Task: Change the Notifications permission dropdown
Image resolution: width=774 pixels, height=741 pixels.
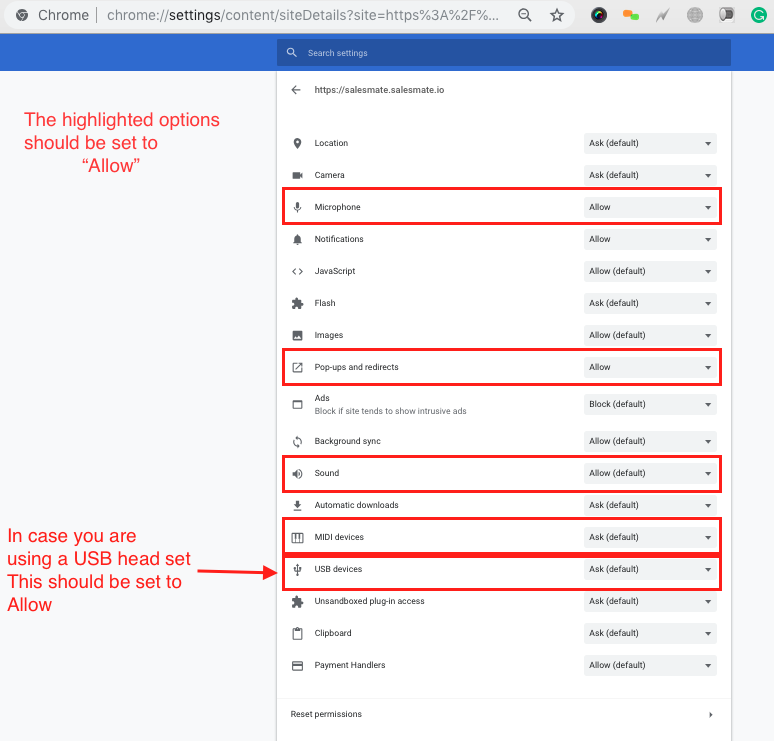Action: pyautogui.click(x=650, y=239)
